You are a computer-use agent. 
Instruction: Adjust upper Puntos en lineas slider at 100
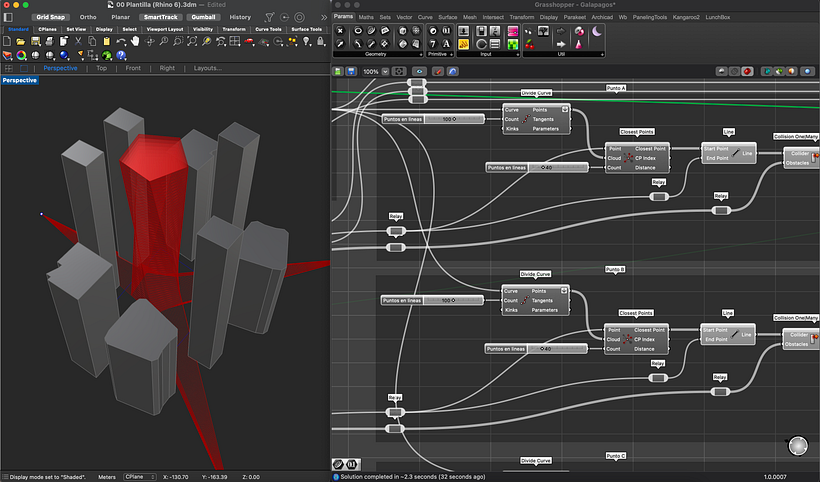432,119
